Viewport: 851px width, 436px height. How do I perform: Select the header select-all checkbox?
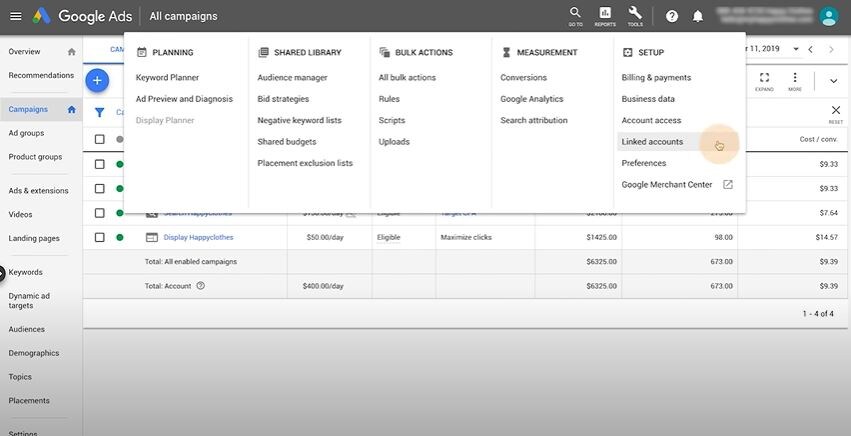(x=99, y=140)
